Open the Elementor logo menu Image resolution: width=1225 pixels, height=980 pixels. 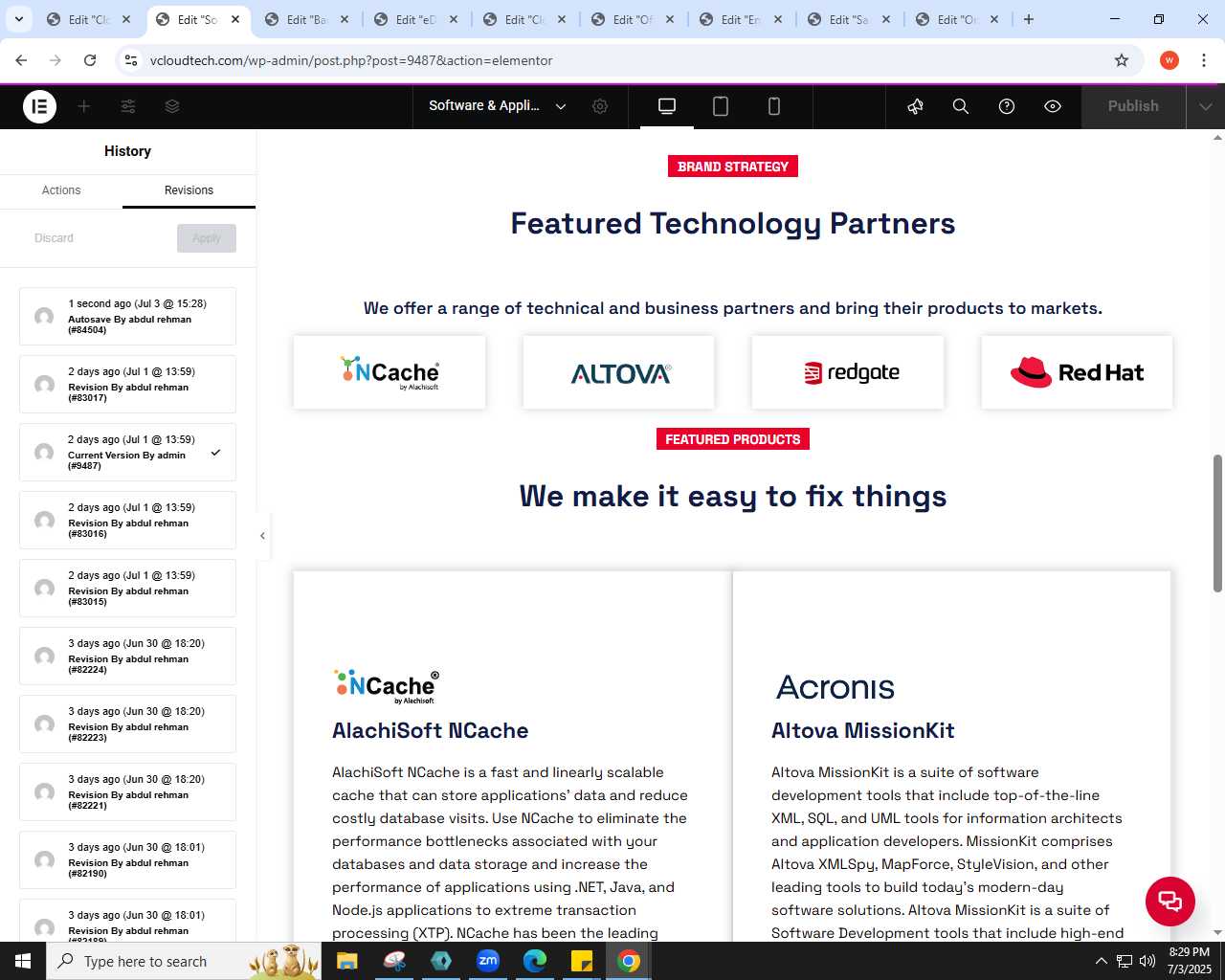point(39,106)
